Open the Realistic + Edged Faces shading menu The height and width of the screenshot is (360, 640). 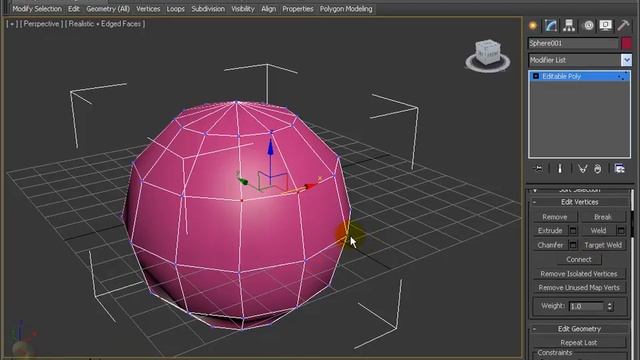pos(105,24)
